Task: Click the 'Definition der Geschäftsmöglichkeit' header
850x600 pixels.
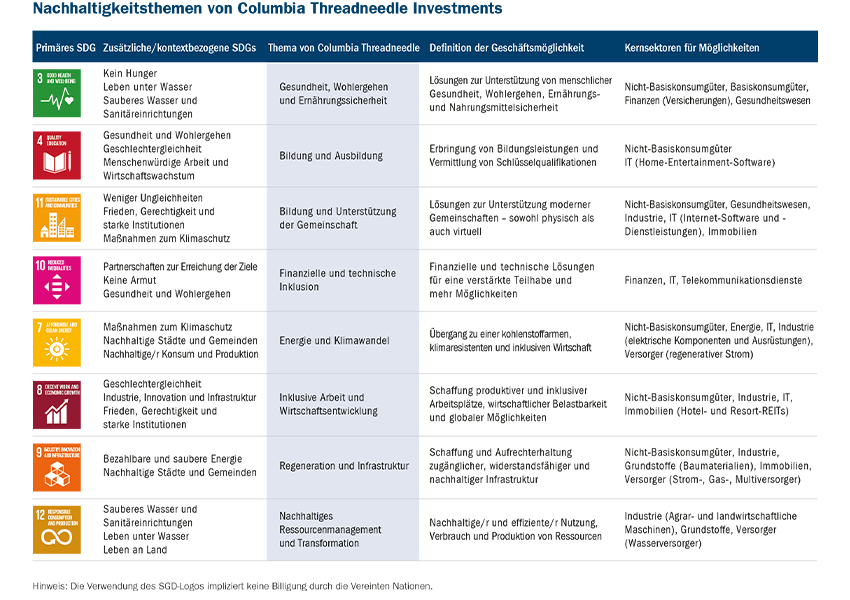Action: [507, 48]
